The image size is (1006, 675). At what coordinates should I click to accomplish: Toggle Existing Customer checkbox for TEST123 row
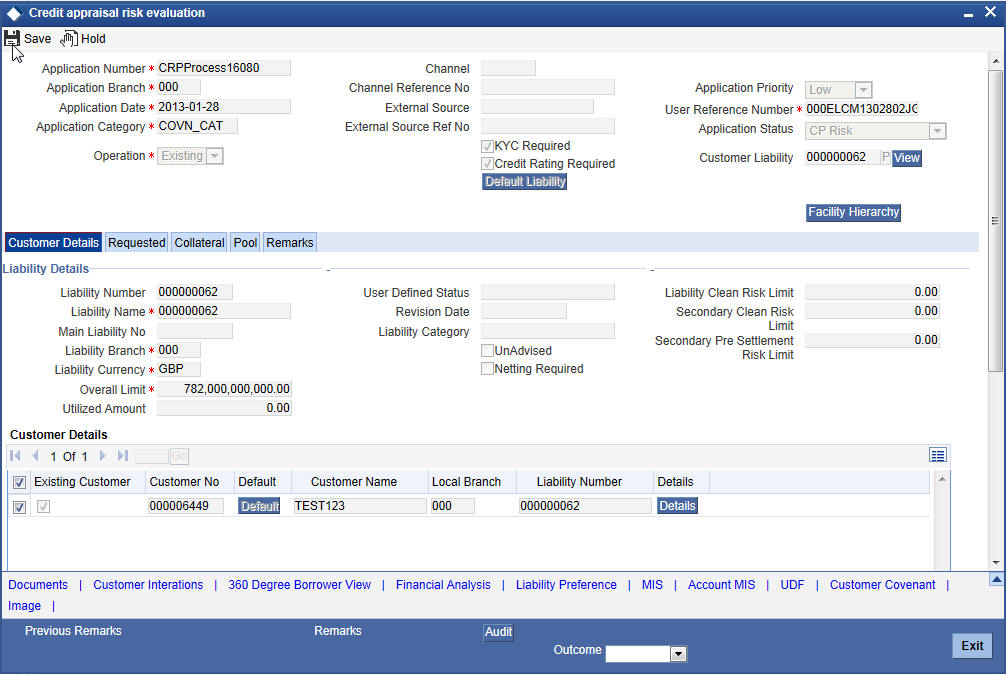[43, 507]
